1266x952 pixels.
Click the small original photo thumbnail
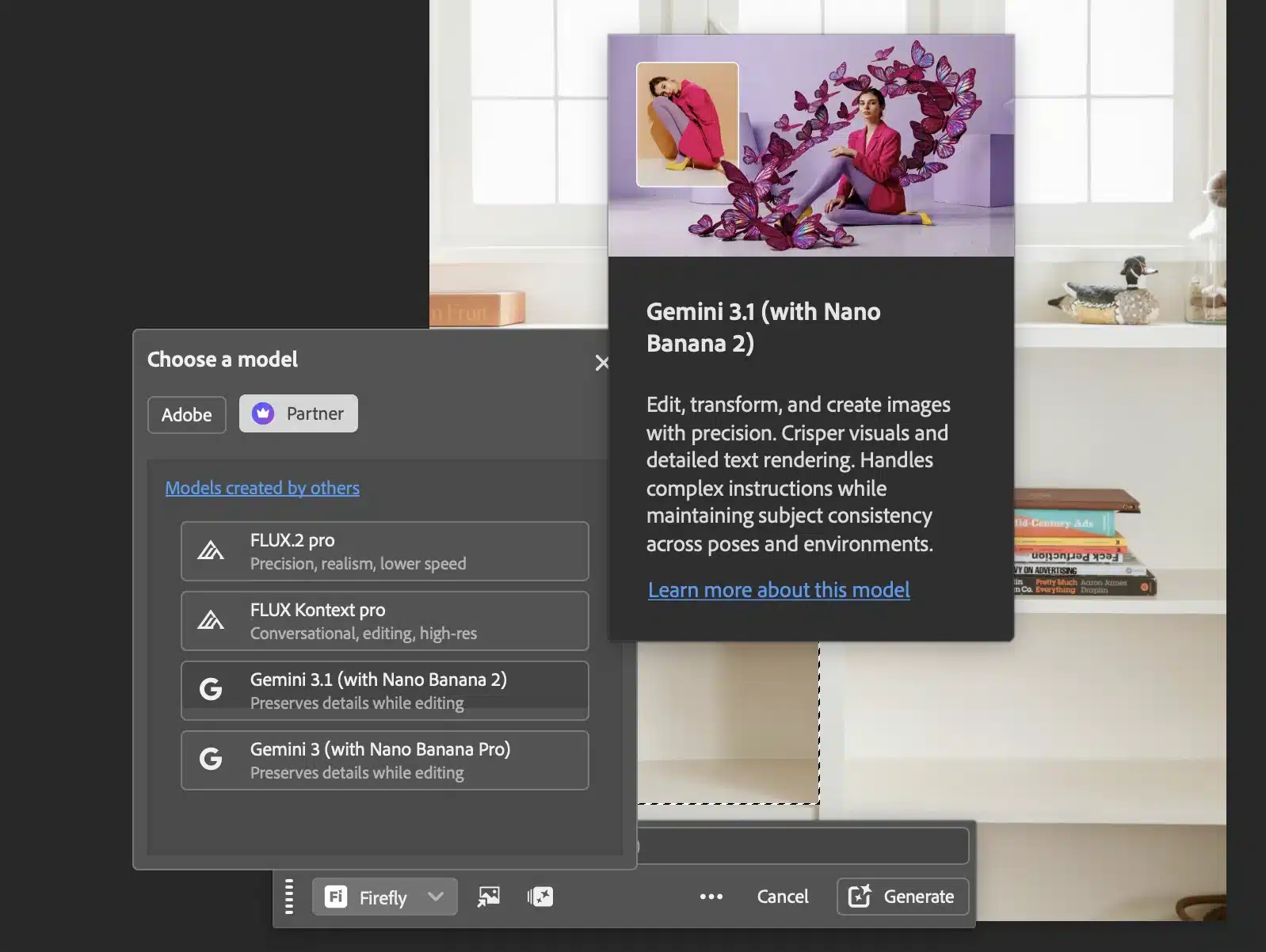[688, 124]
